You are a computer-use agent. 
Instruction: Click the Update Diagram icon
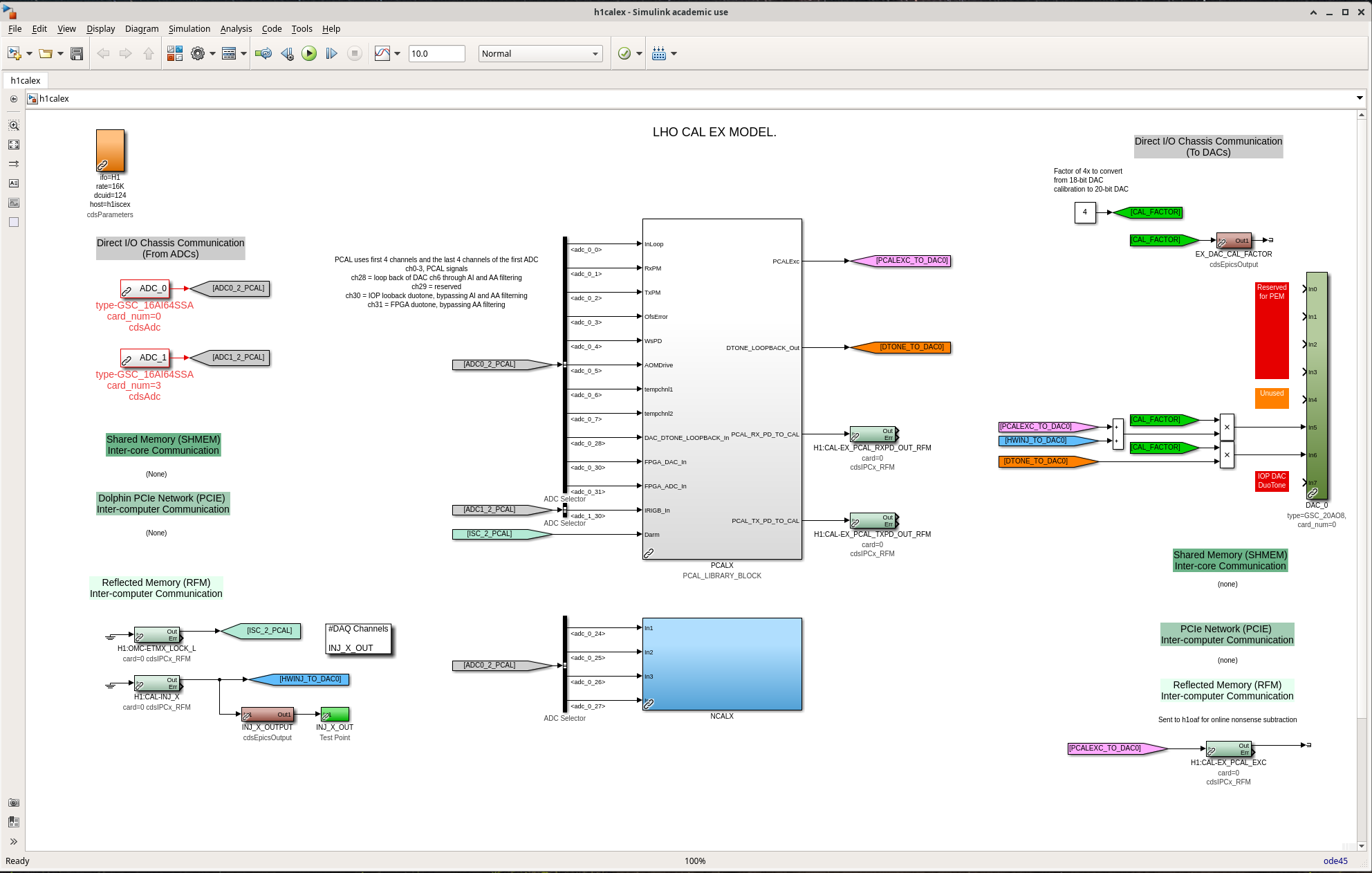pyautogui.click(x=263, y=53)
